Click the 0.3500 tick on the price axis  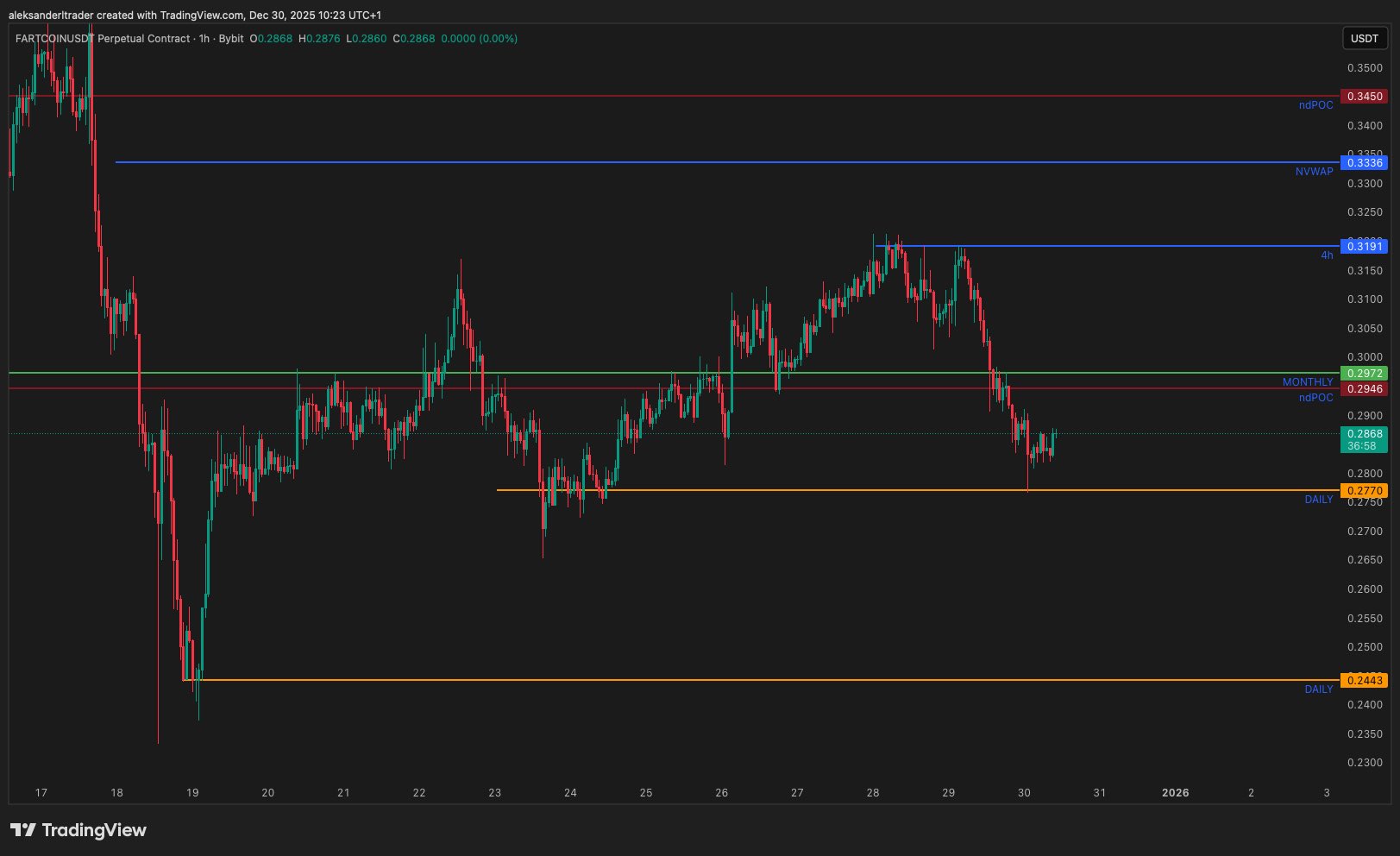click(1365, 68)
